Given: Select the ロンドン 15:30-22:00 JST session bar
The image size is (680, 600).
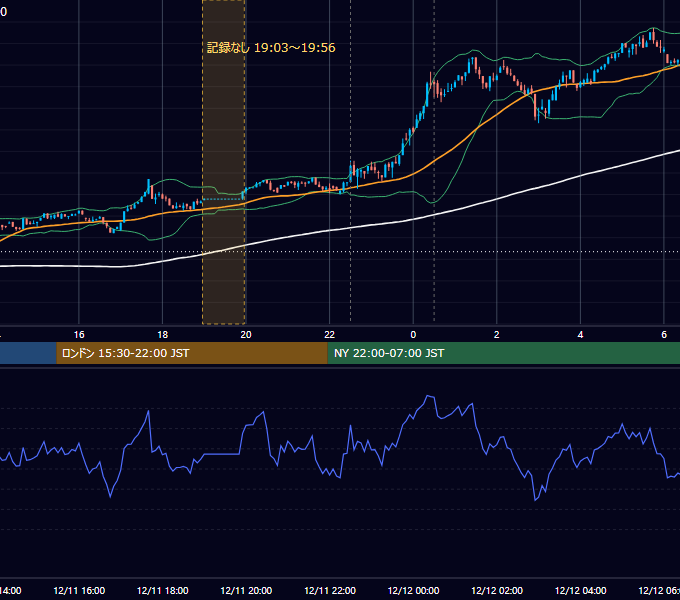Looking at the screenshot, I should [x=192, y=353].
